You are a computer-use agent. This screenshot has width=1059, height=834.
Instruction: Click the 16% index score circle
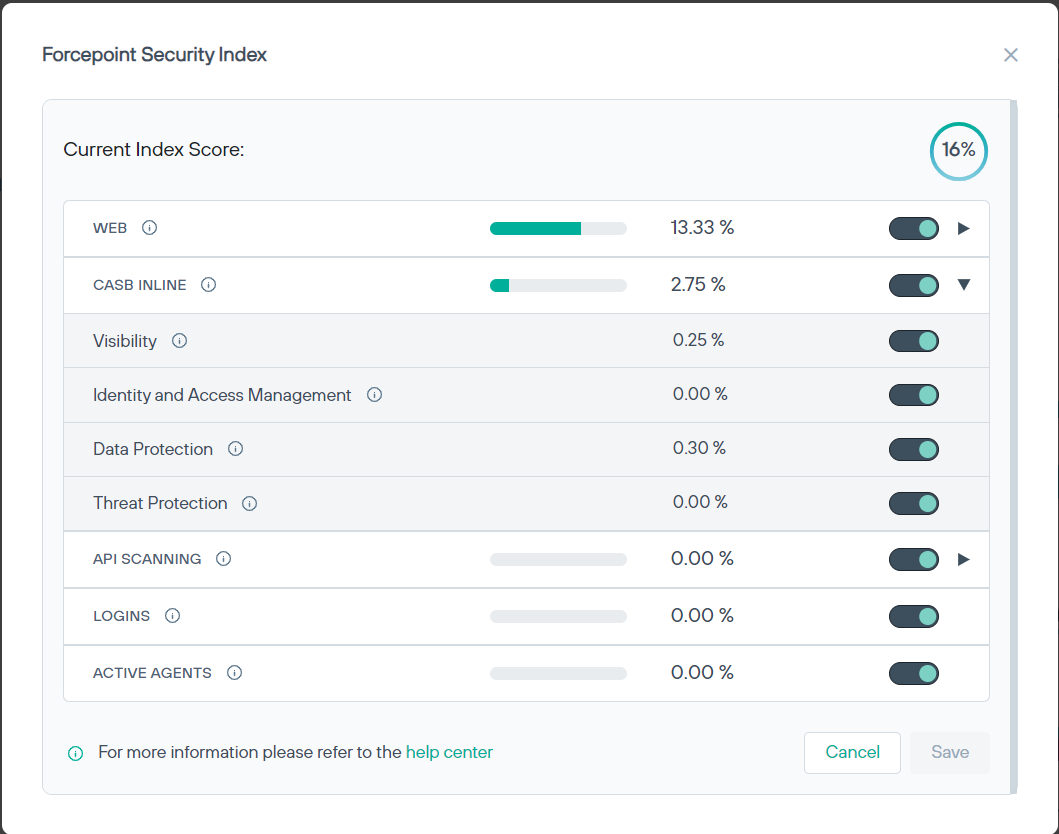(x=958, y=151)
